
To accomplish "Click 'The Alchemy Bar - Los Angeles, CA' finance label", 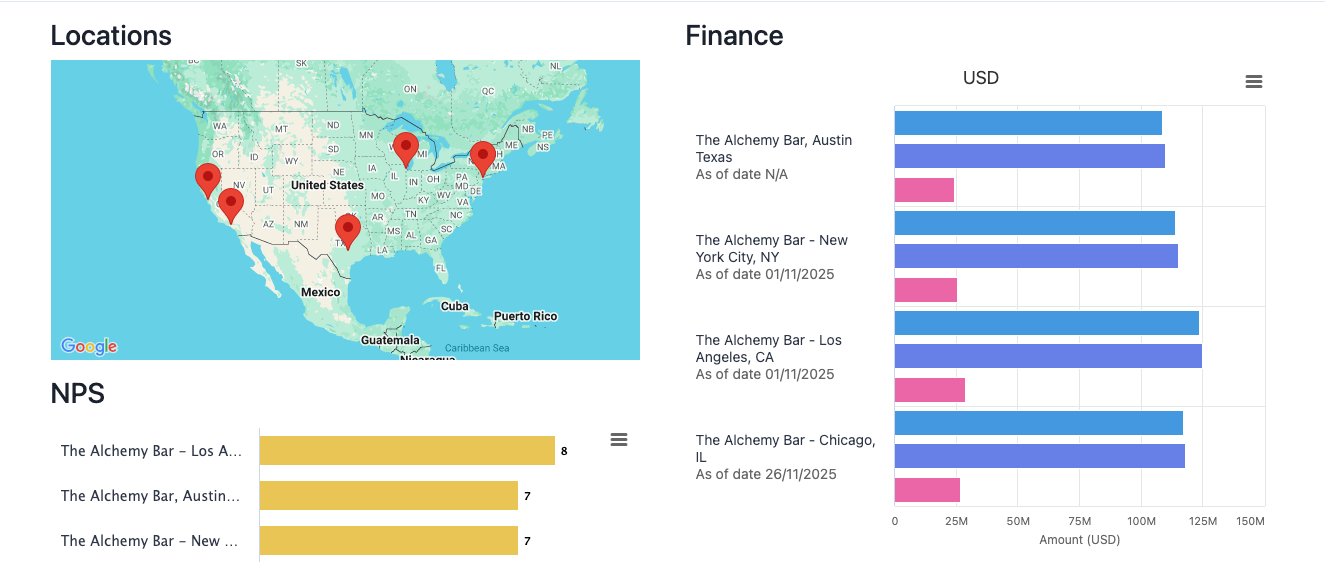I will [769, 349].
